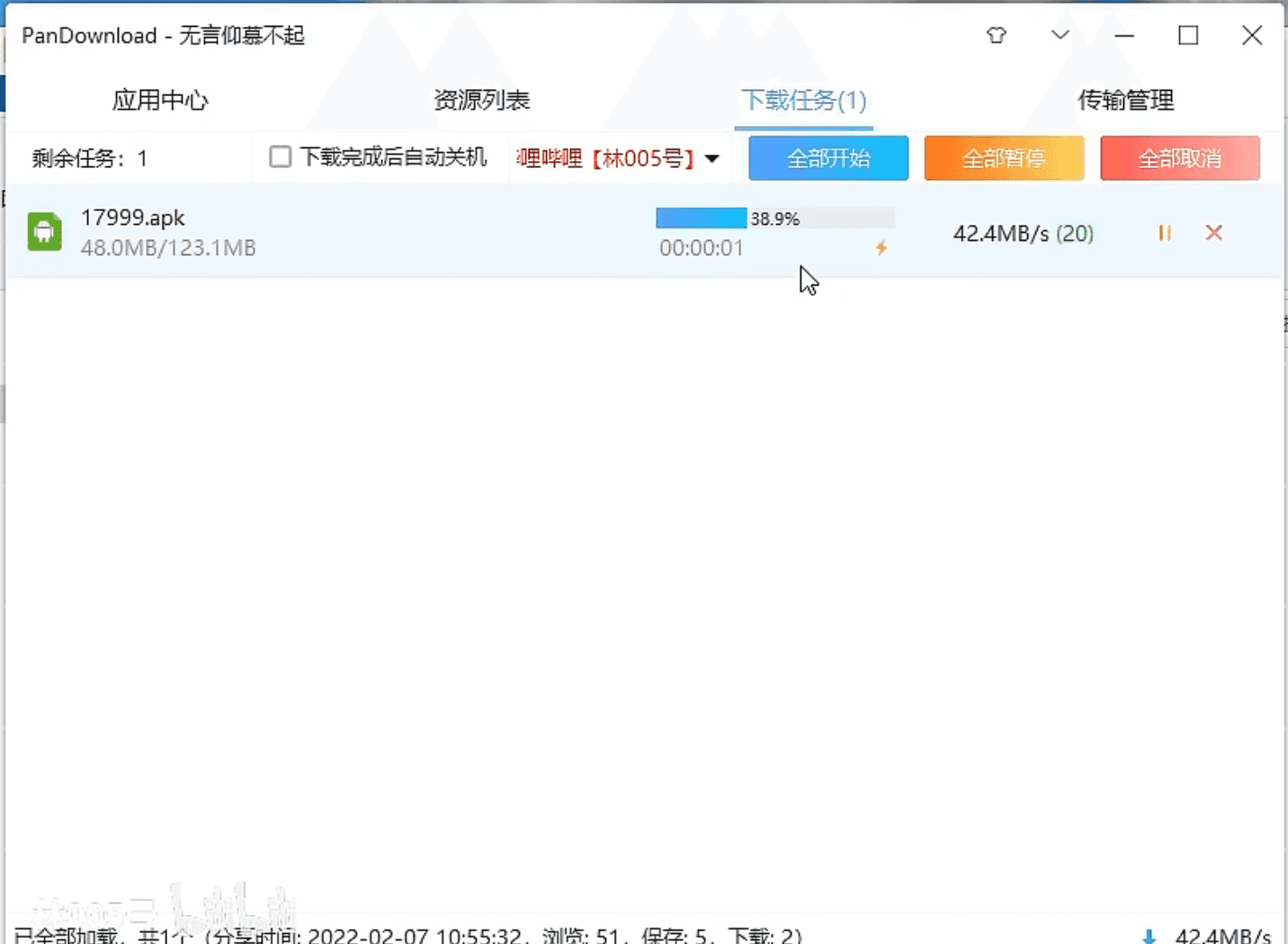Close the PanDownload window
The image size is (1288, 944).
click(x=1252, y=35)
